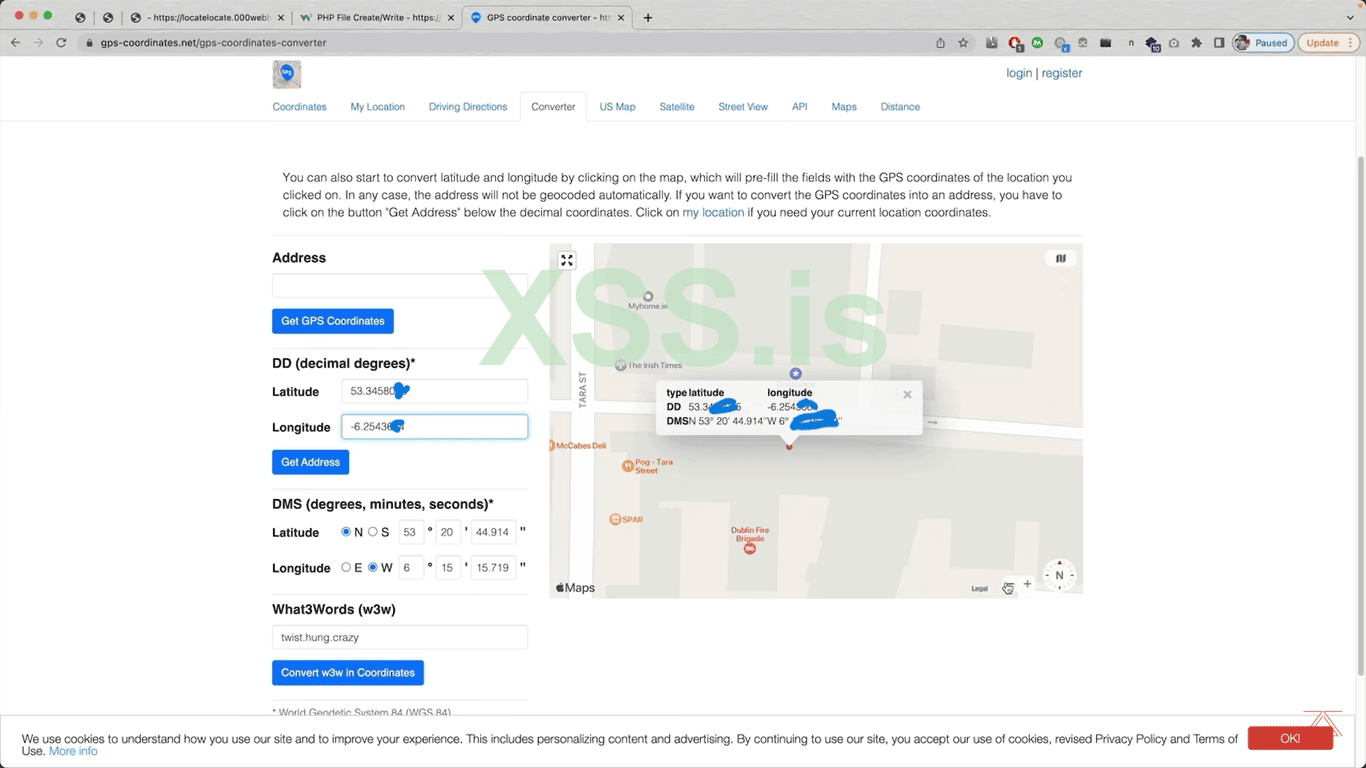Reset map orientation with the compass
This screenshot has height=768, width=1366.
pyautogui.click(x=1059, y=575)
